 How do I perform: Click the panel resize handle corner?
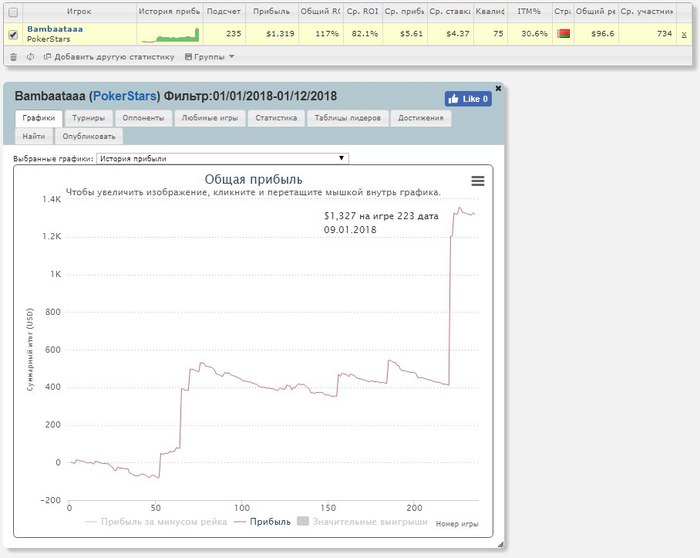(x=500, y=544)
